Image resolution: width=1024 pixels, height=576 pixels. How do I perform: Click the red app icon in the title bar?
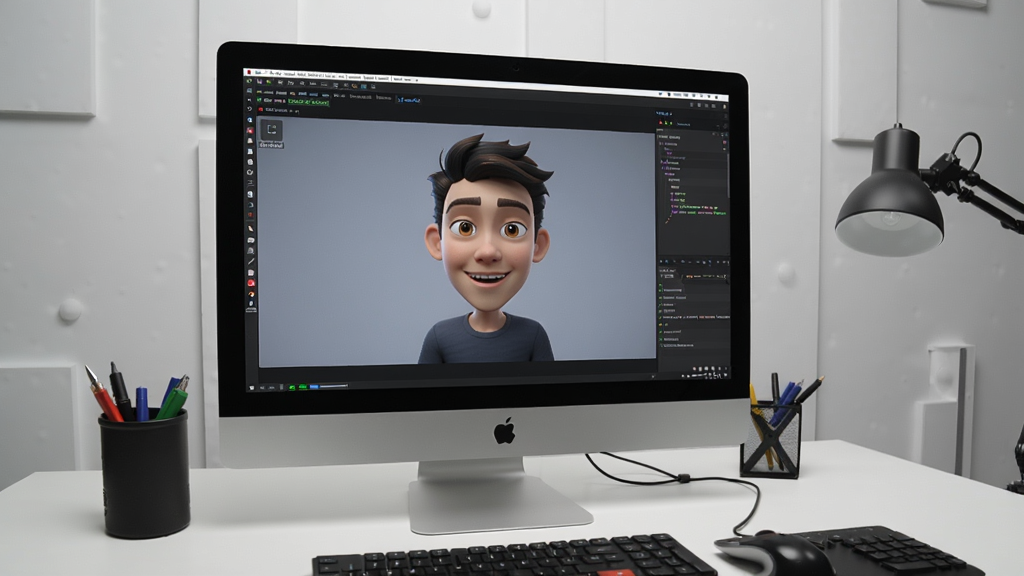pyautogui.click(x=249, y=72)
